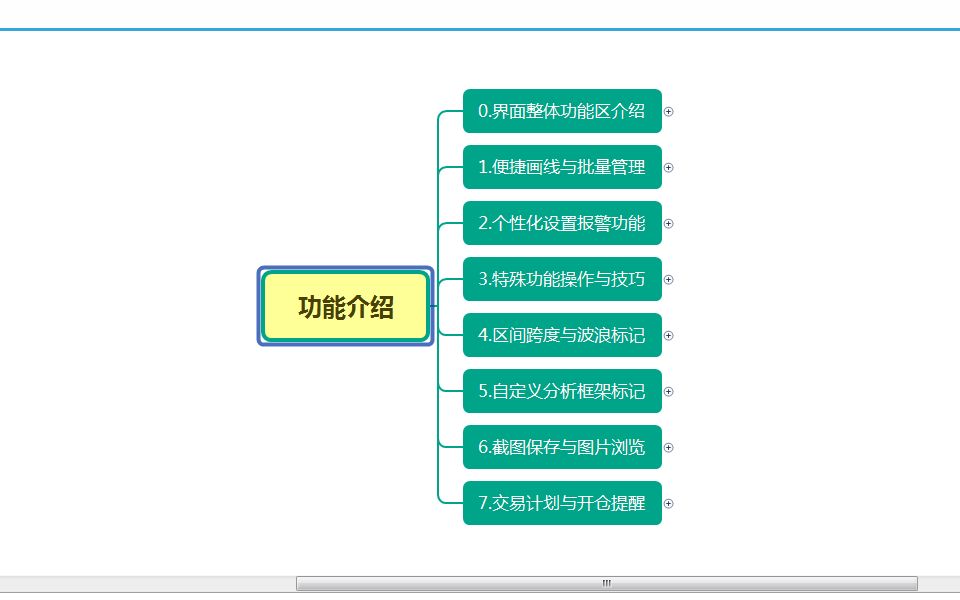The width and height of the screenshot is (960, 600).
Task: Select the "1.便捷画线与批量管理" node
Action: tap(563, 169)
